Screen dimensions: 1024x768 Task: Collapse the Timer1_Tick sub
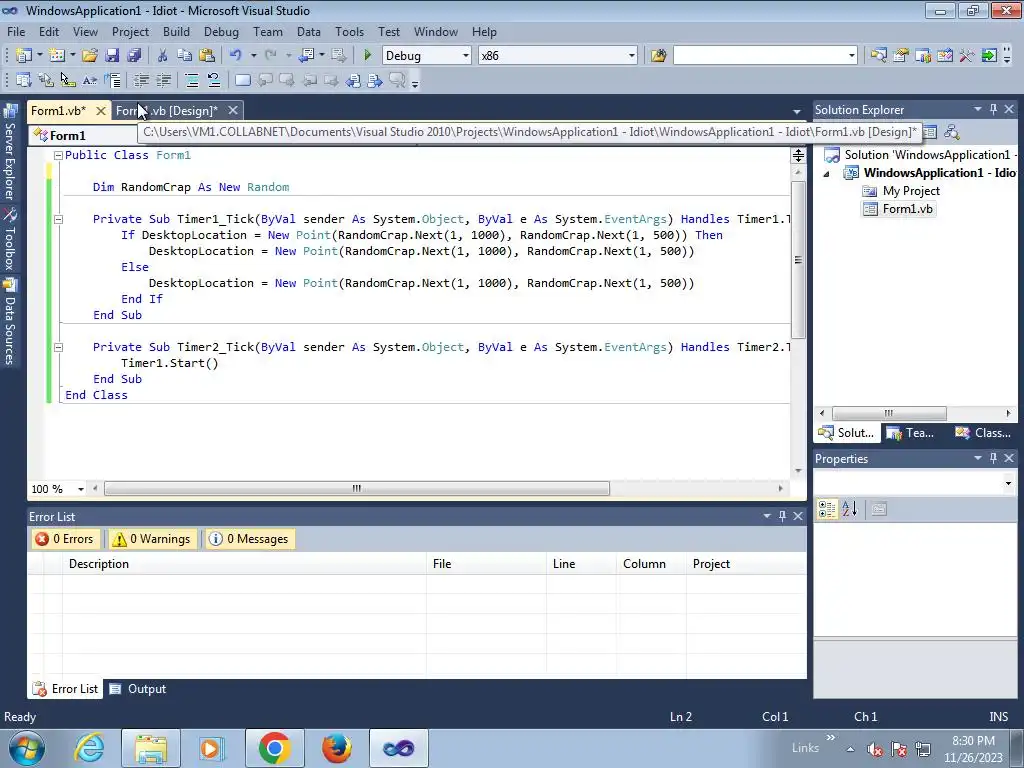pyautogui.click(x=58, y=219)
